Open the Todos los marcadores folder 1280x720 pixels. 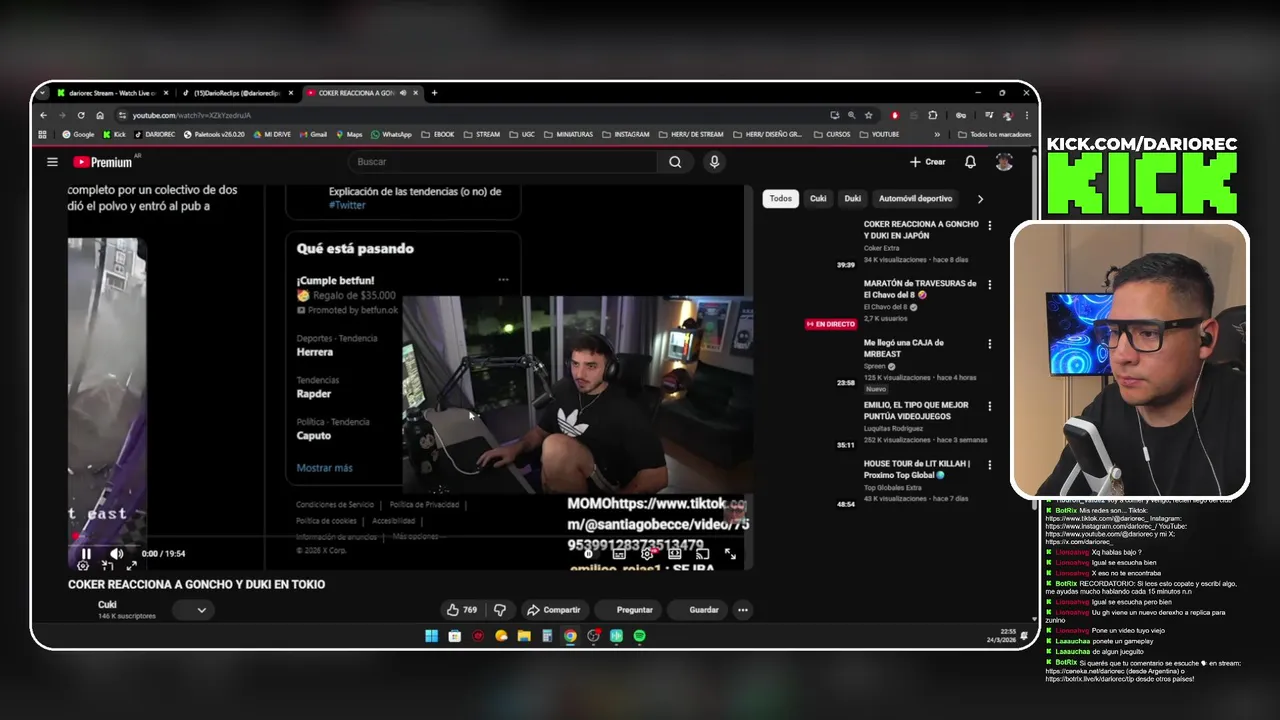(994, 134)
